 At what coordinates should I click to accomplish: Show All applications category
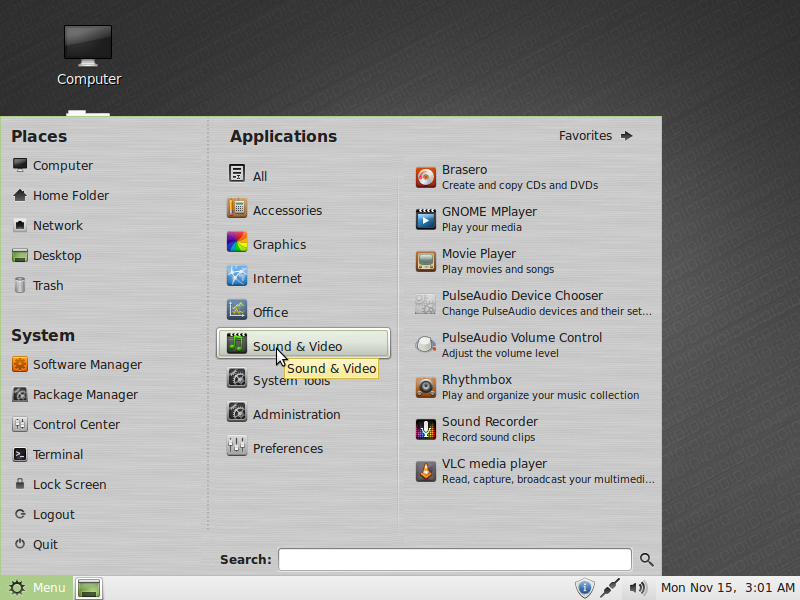pyautogui.click(x=259, y=176)
